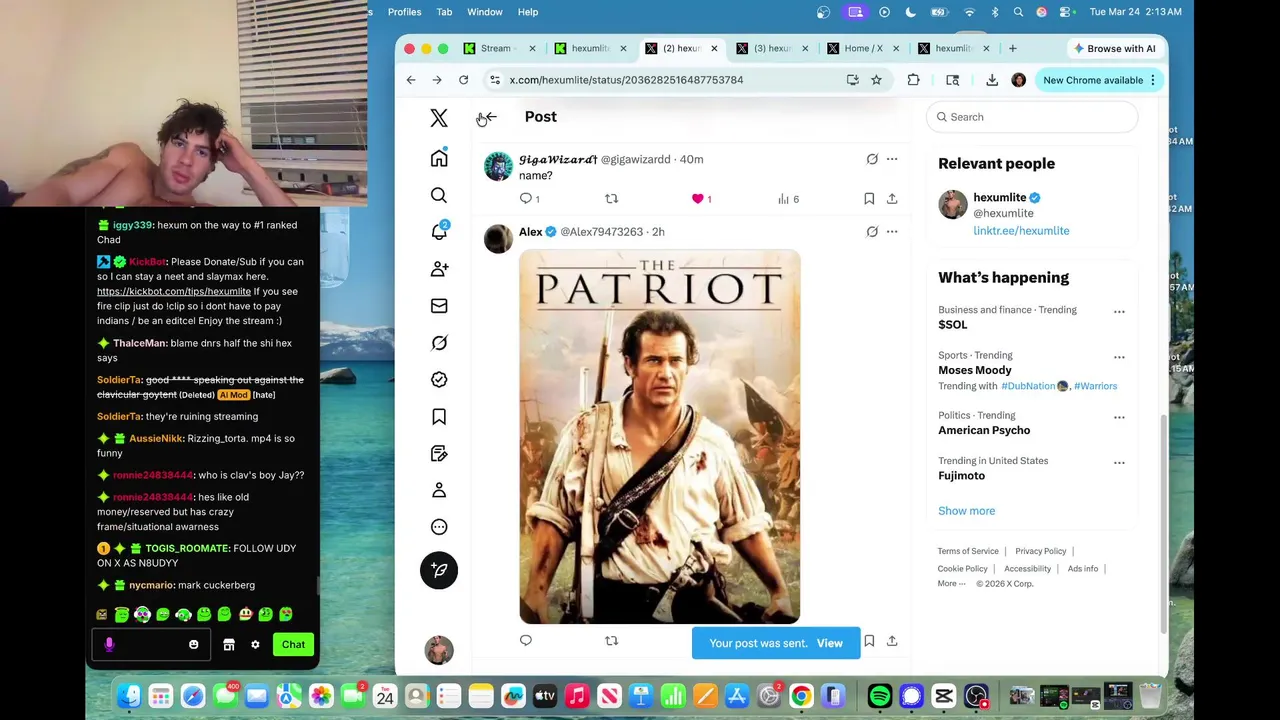Open Verified badge icon in X sidebar
Screen dimensions: 1280x720
tap(439, 380)
